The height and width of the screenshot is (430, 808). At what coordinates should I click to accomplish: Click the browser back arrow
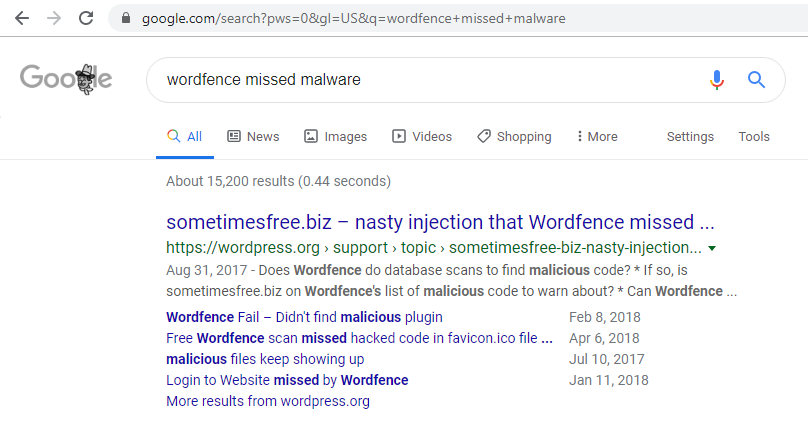tap(22, 19)
